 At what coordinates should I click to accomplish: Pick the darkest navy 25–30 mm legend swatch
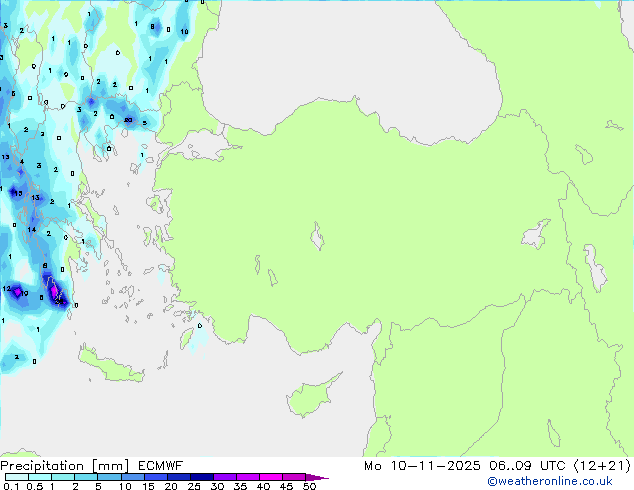tap(202, 477)
